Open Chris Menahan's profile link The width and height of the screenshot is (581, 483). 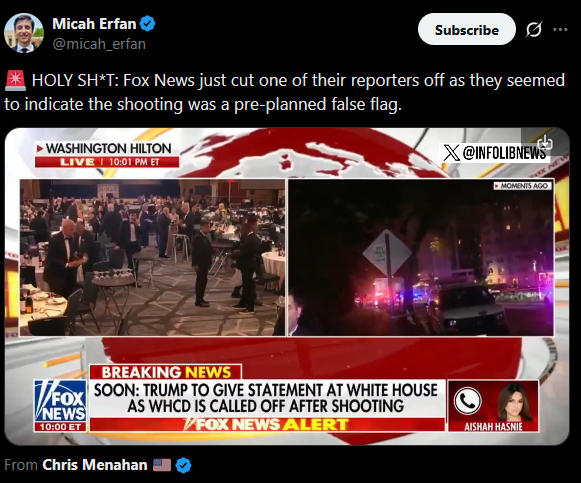click(95, 465)
